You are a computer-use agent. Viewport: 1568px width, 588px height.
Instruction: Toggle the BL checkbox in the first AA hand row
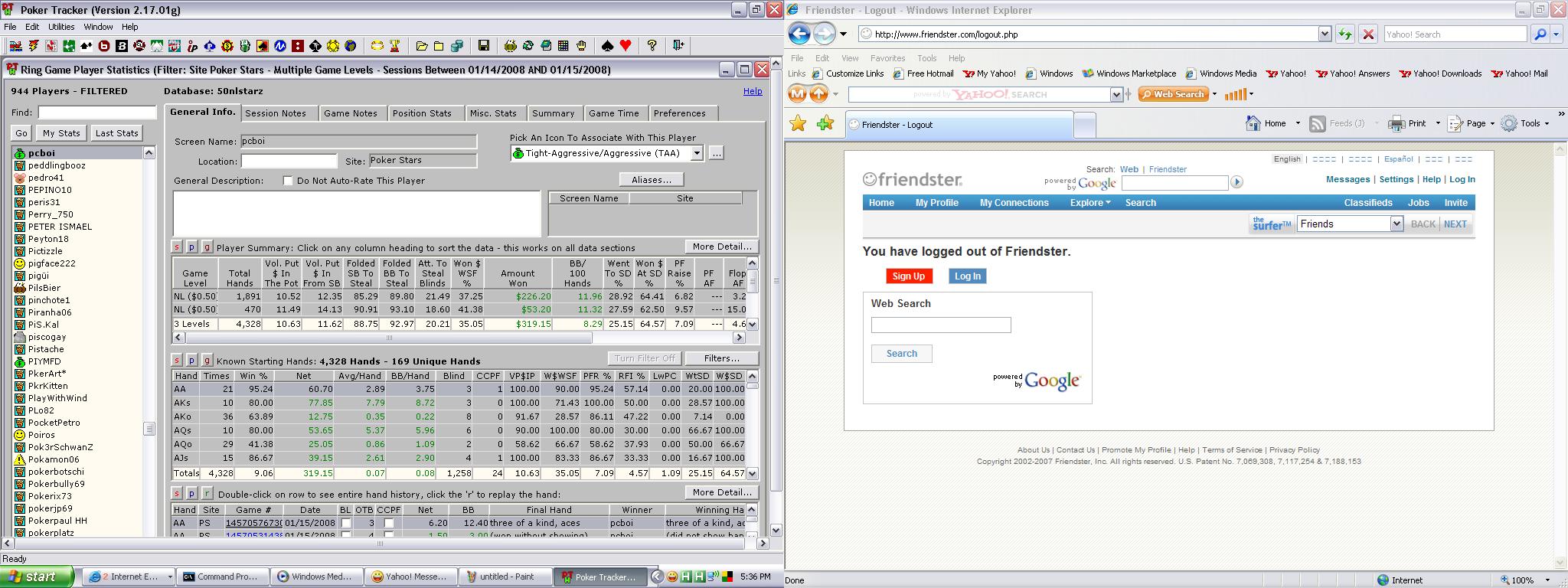coord(346,523)
